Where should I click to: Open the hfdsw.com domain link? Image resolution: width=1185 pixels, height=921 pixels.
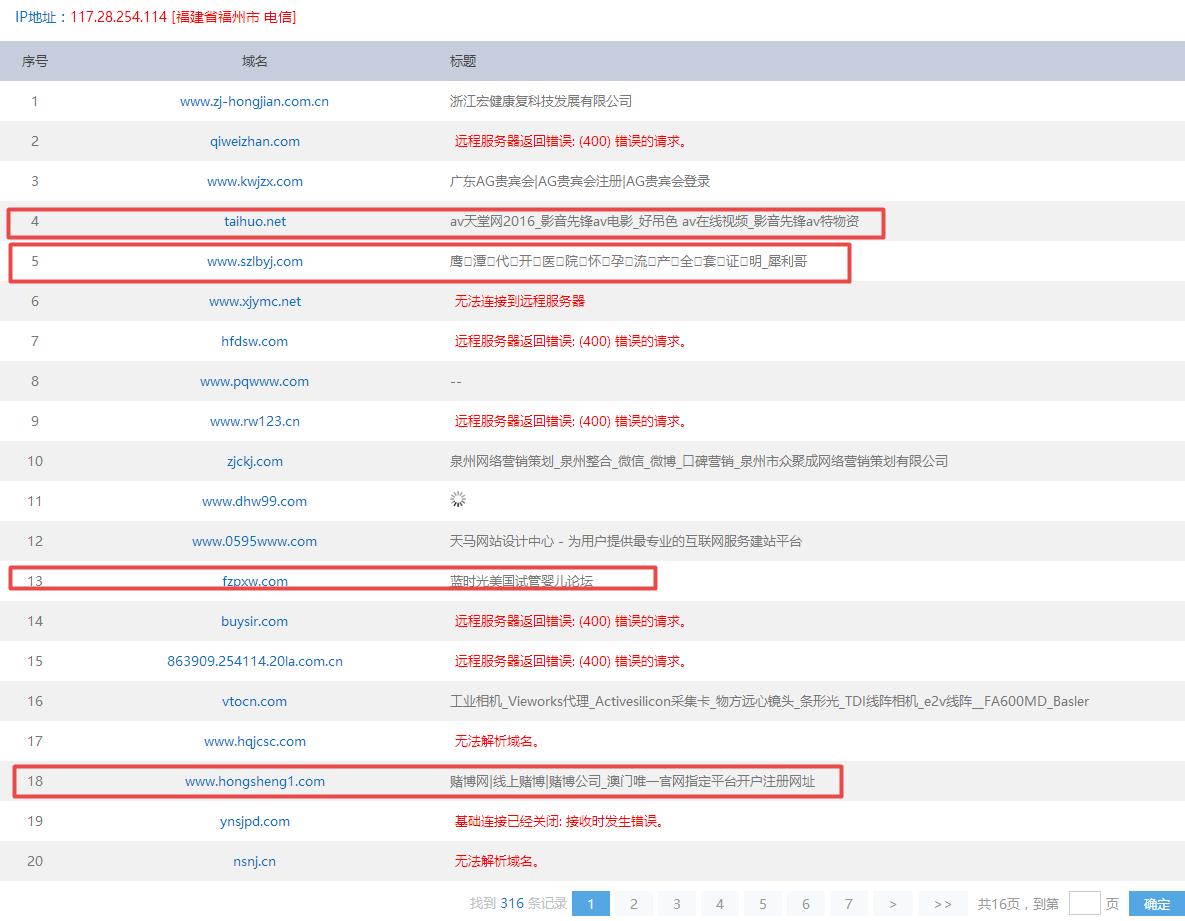click(254, 341)
